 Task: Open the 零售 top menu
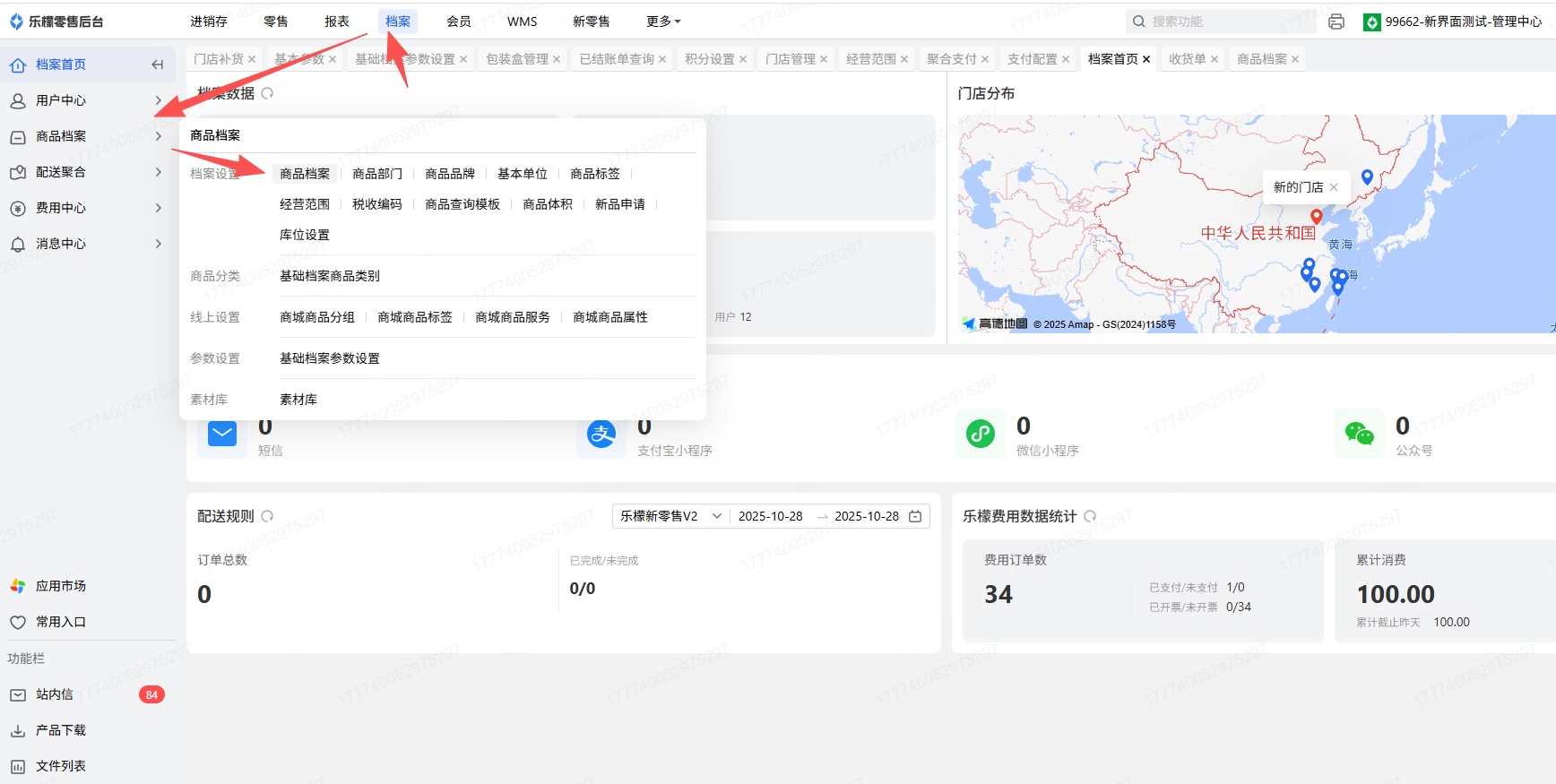pos(276,22)
